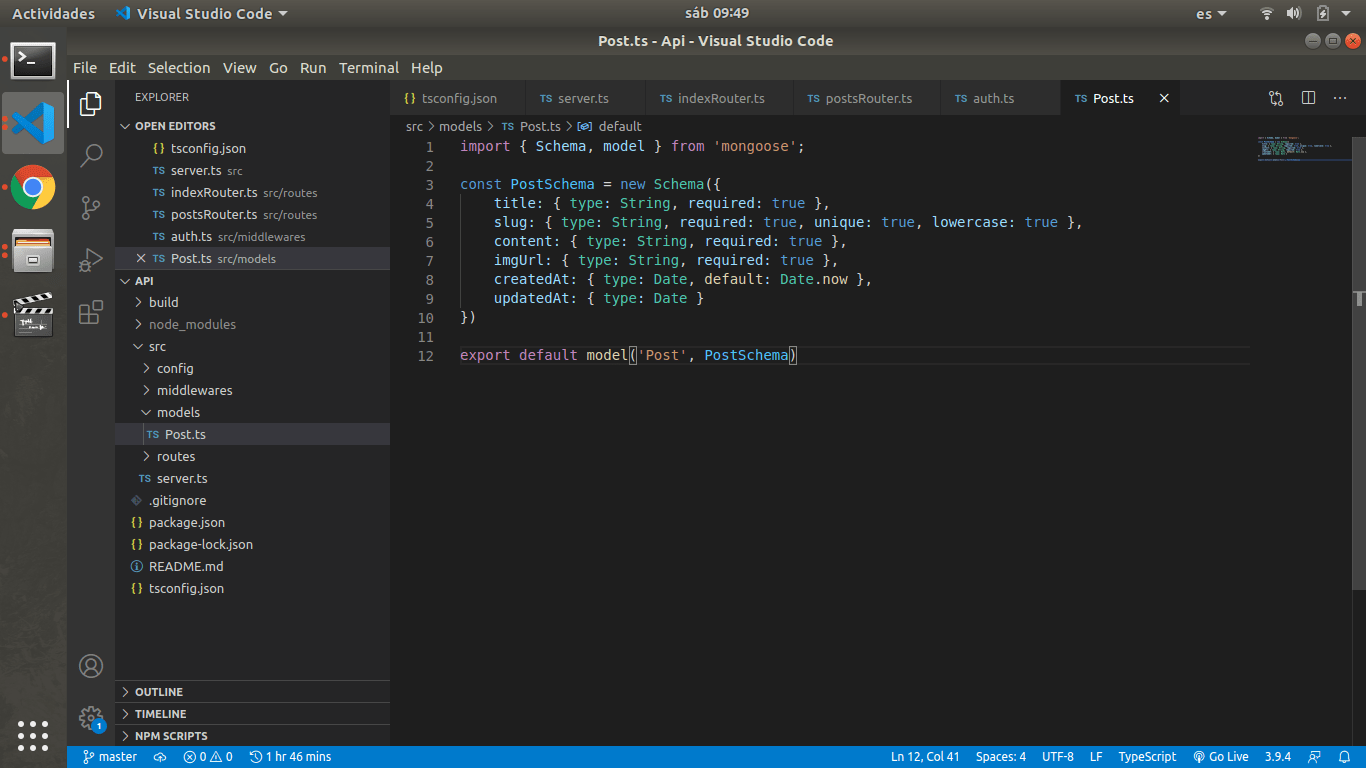
Task: Click the Split Editor Right icon
Action: click(1308, 98)
